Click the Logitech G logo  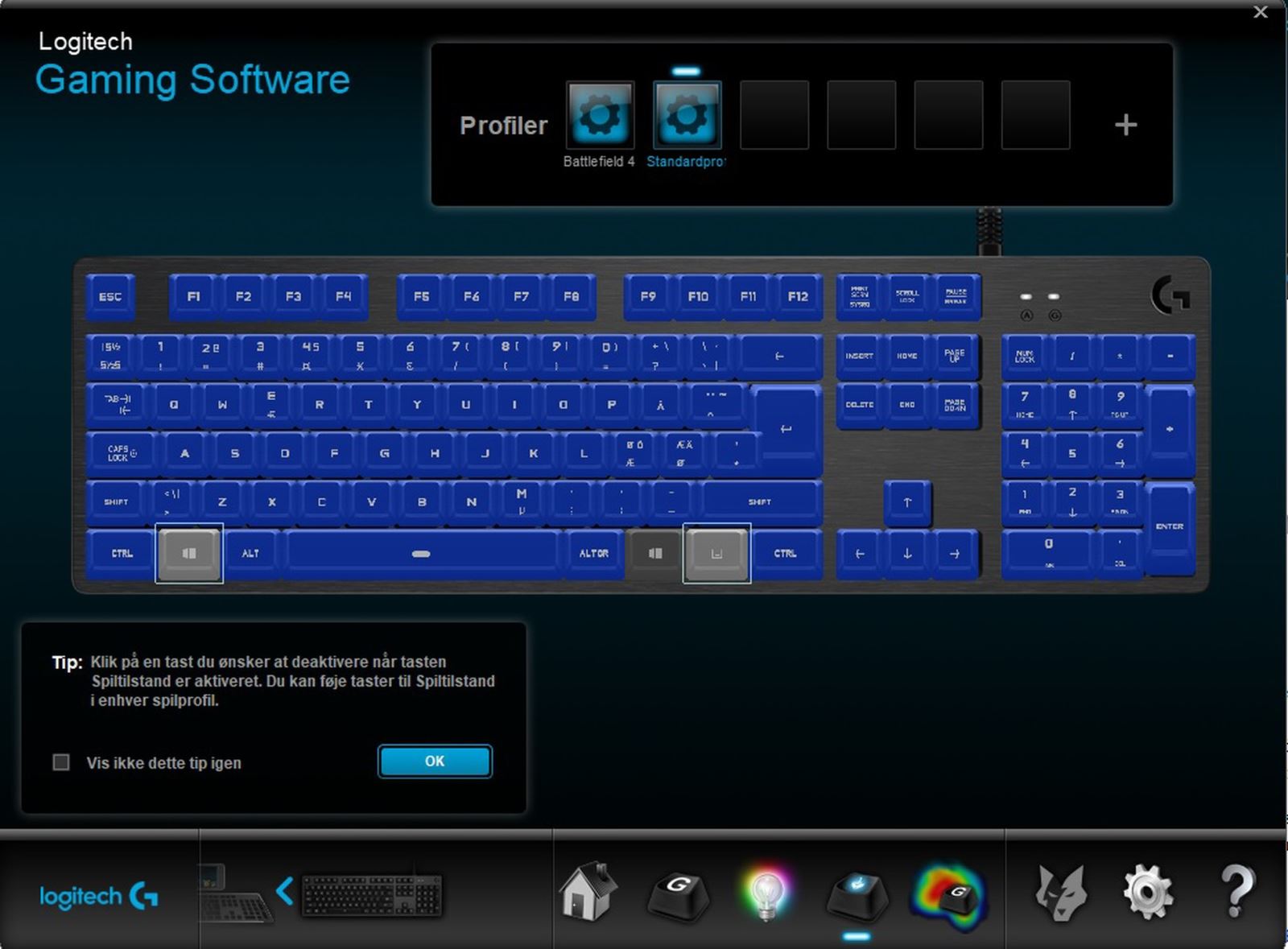pos(99,896)
